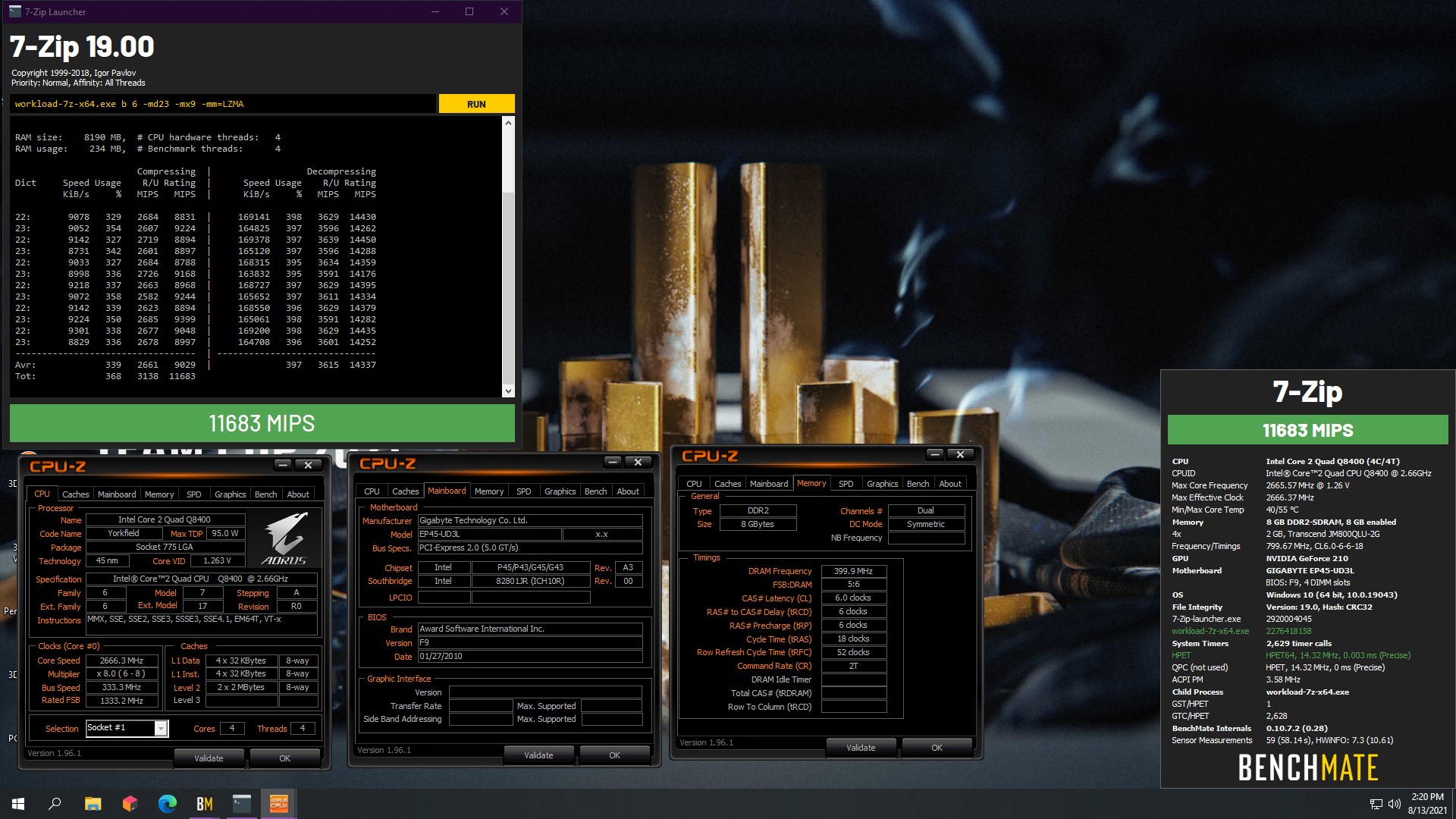Open the Graphics tab in the left CPU-Z window
The width and height of the screenshot is (1456, 819).
pos(231,494)
